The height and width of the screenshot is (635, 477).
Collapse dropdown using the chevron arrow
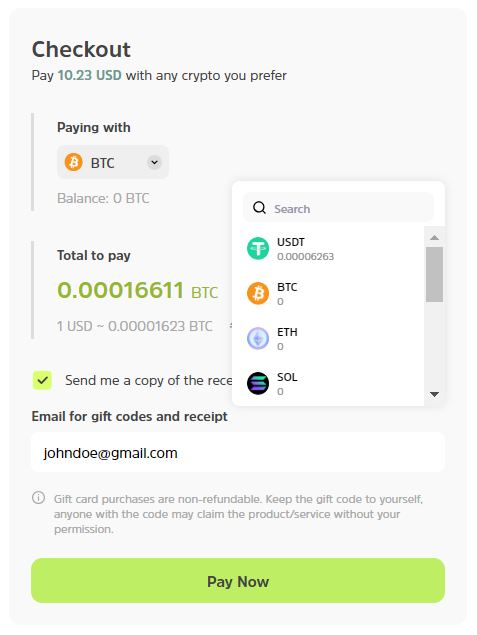tap(154, 162)
